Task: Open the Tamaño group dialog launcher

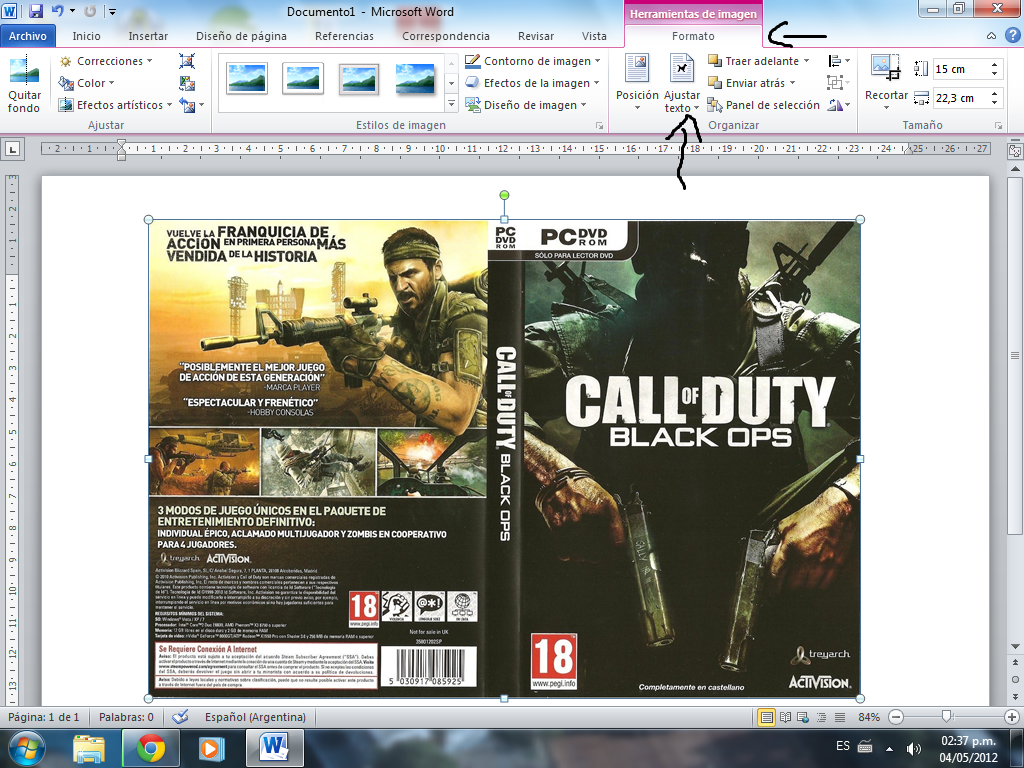Action: (998, 125)
